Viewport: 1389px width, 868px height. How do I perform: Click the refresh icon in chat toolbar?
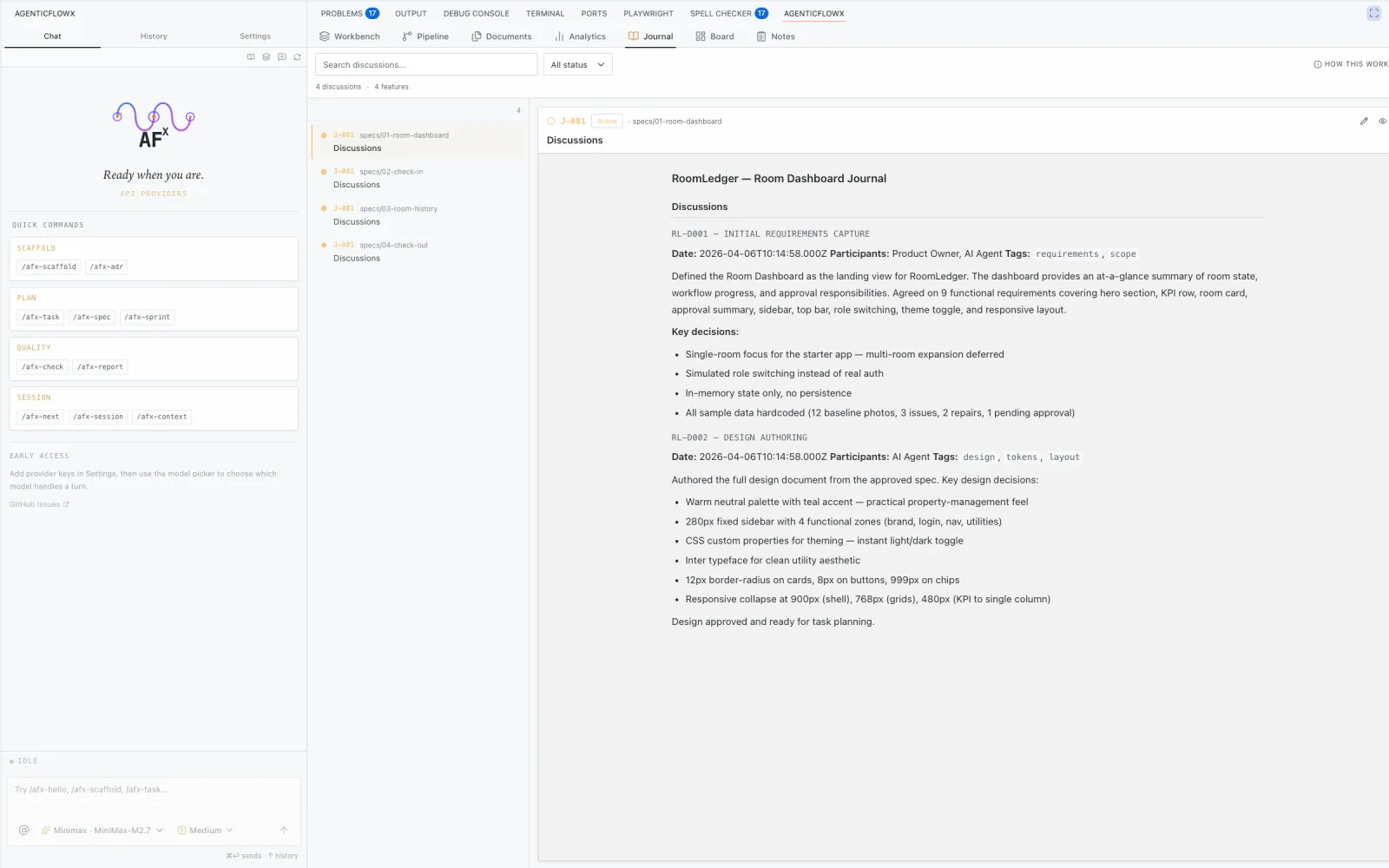tap(297, 57)
